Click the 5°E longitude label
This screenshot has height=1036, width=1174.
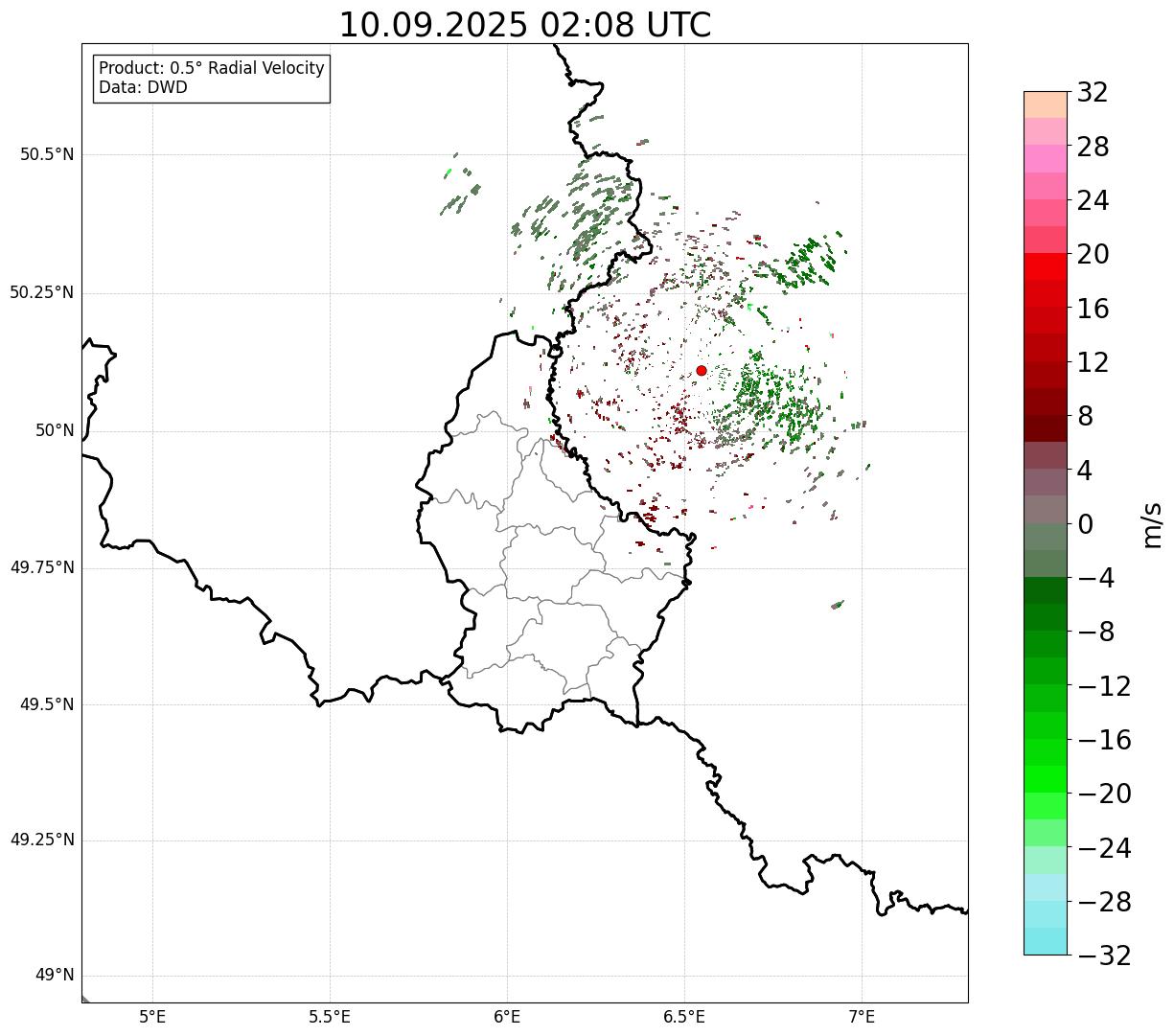click(152, 1017)
